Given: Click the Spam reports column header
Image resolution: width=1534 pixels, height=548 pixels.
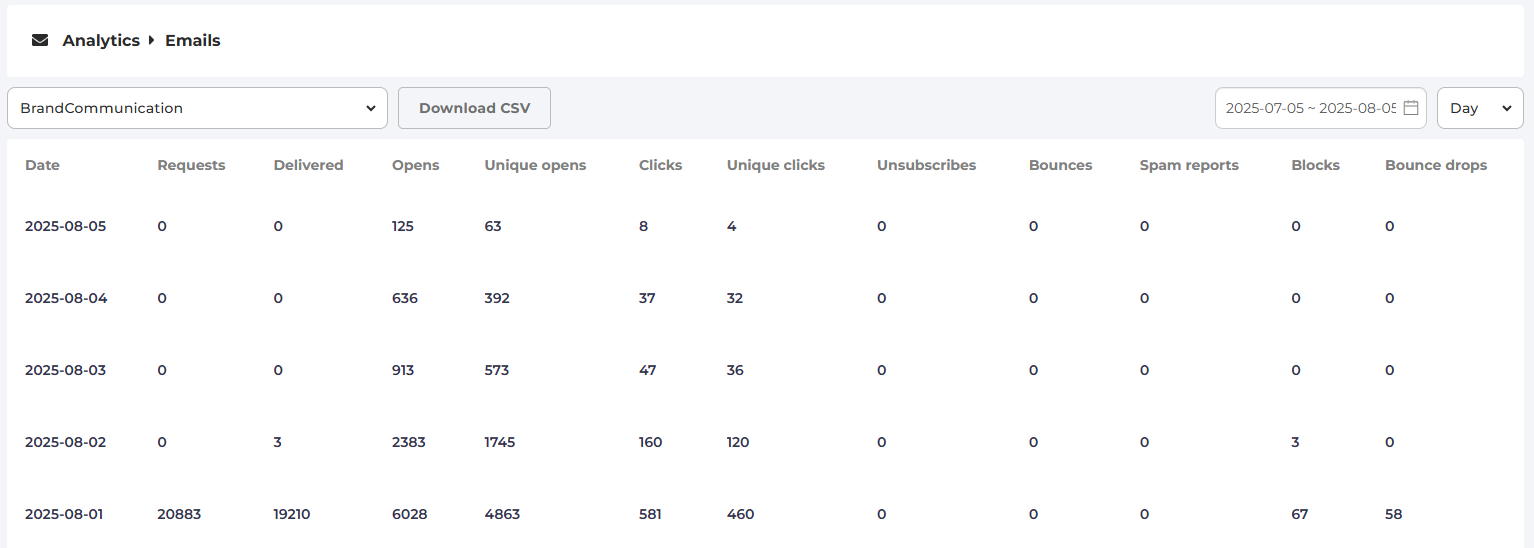Looking at the screenshot, I should pos(1189,166).
